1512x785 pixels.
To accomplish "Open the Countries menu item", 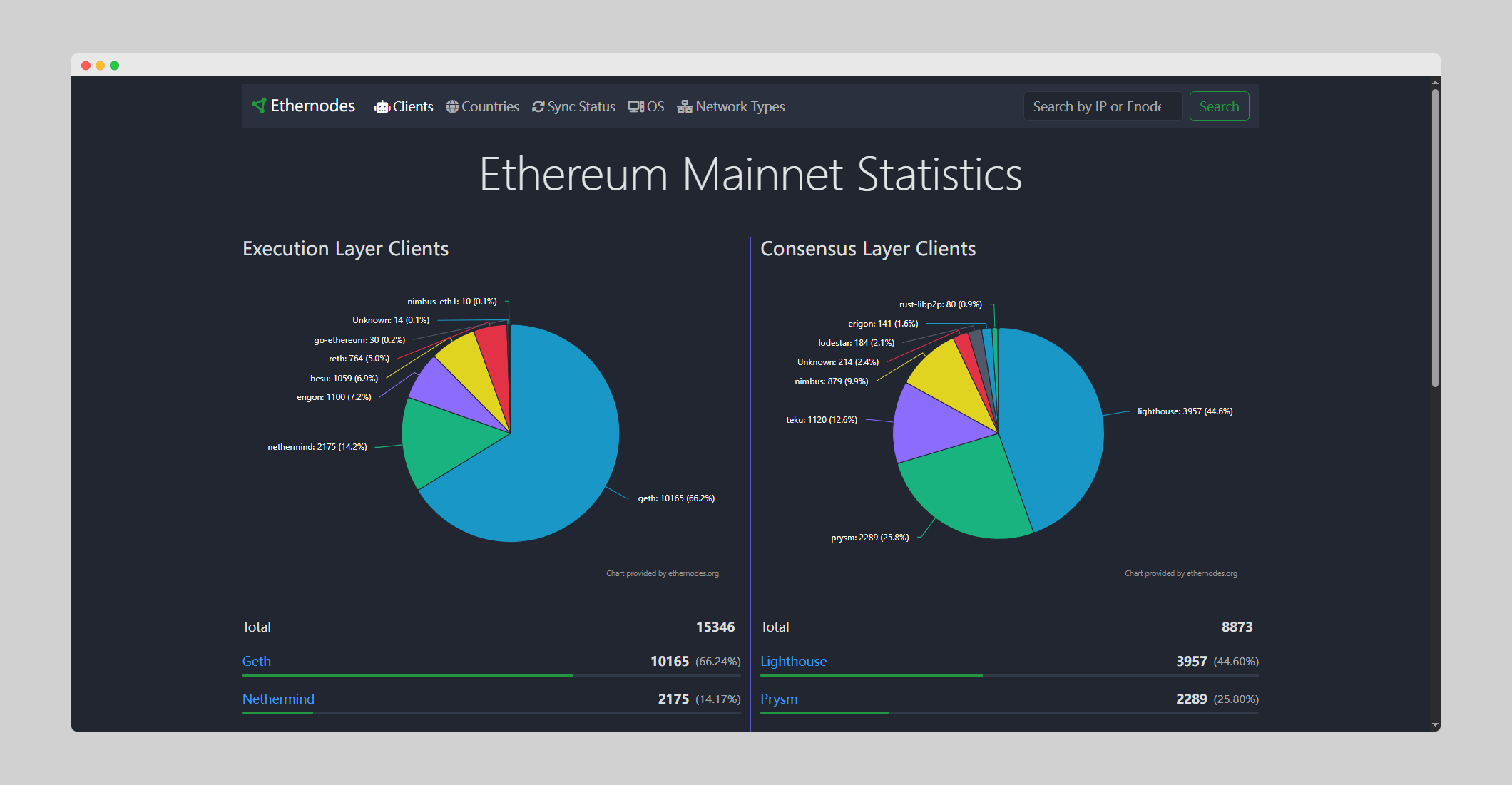I will [483, 106].
